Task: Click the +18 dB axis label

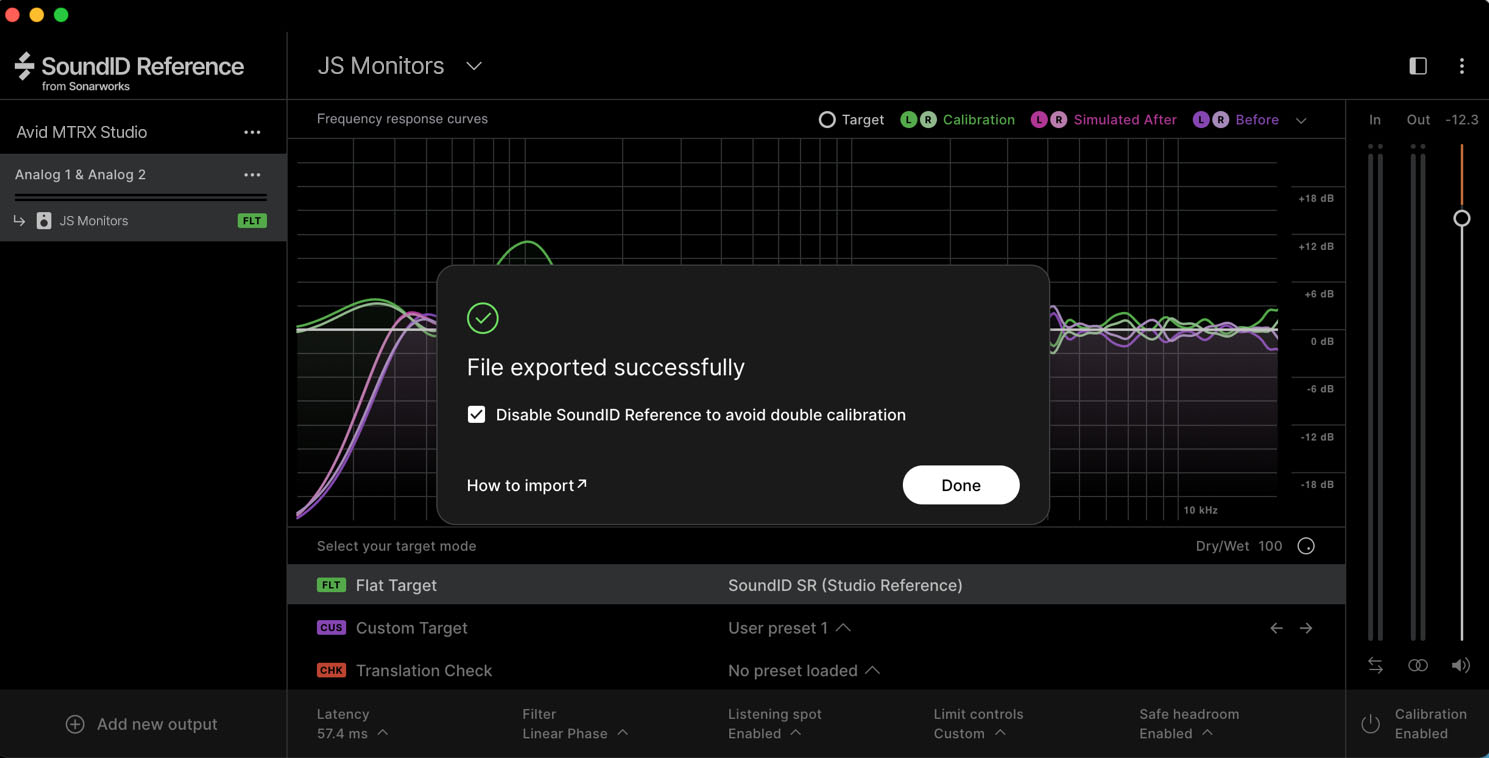Action: (1316, 198)
